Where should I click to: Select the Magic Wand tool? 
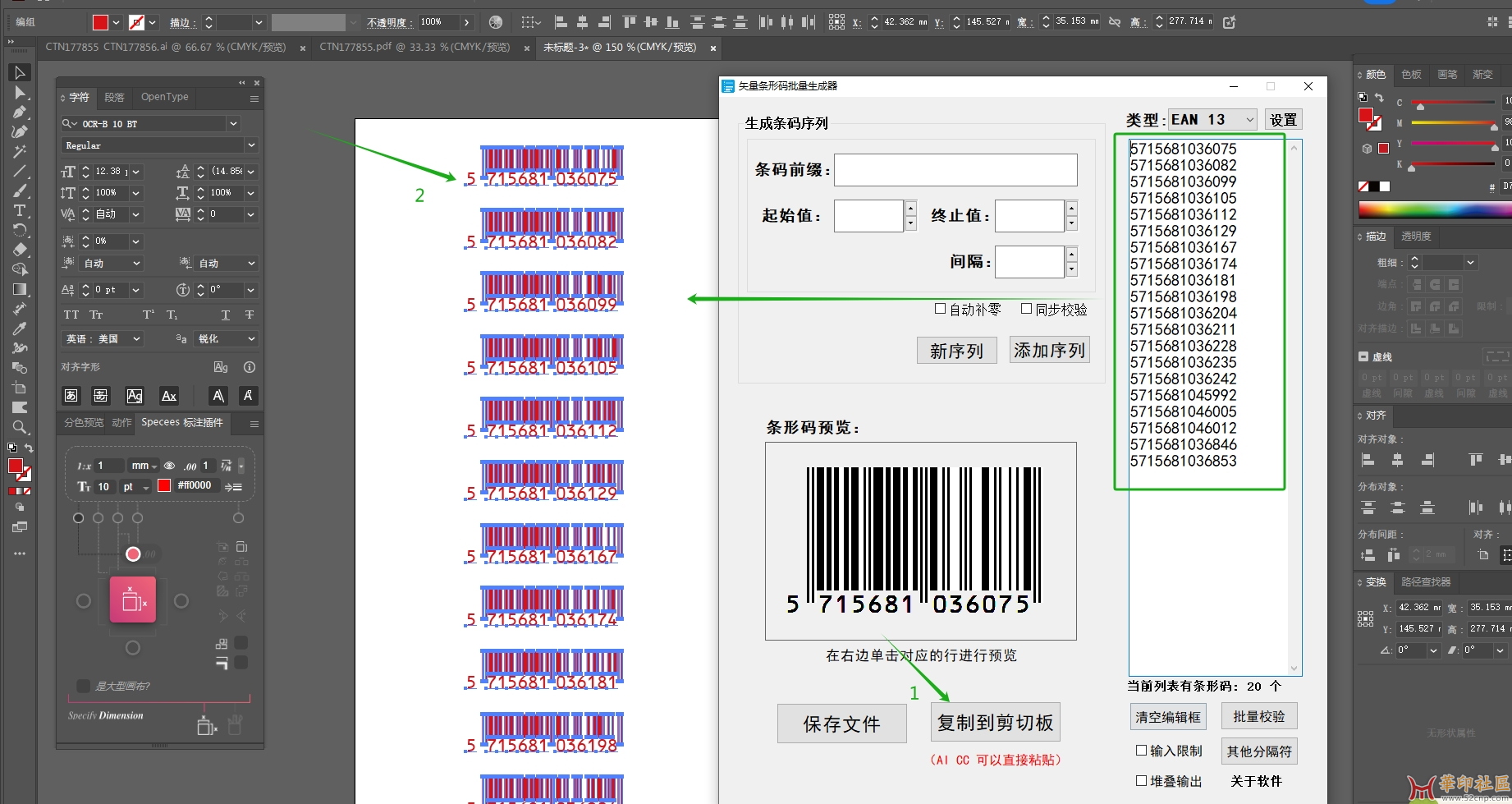point(20,151)
